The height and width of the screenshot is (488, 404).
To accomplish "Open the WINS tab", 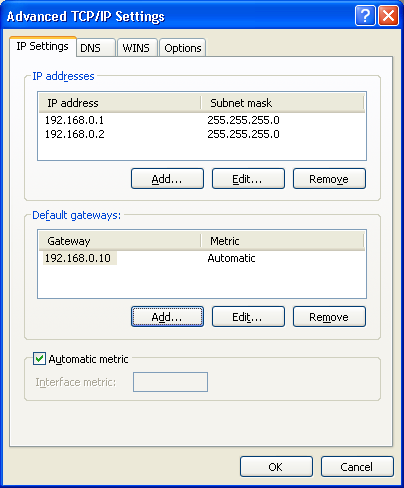I will [137, 48].
